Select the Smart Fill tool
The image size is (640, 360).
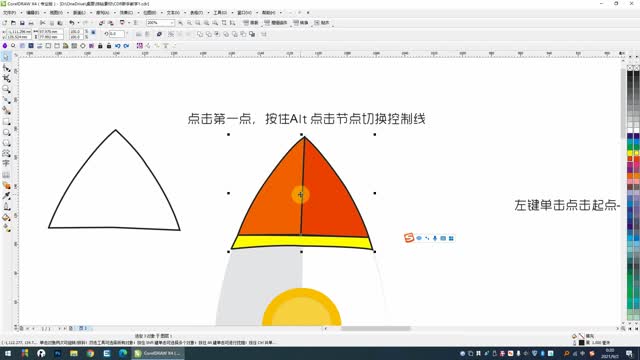point(6,110)
